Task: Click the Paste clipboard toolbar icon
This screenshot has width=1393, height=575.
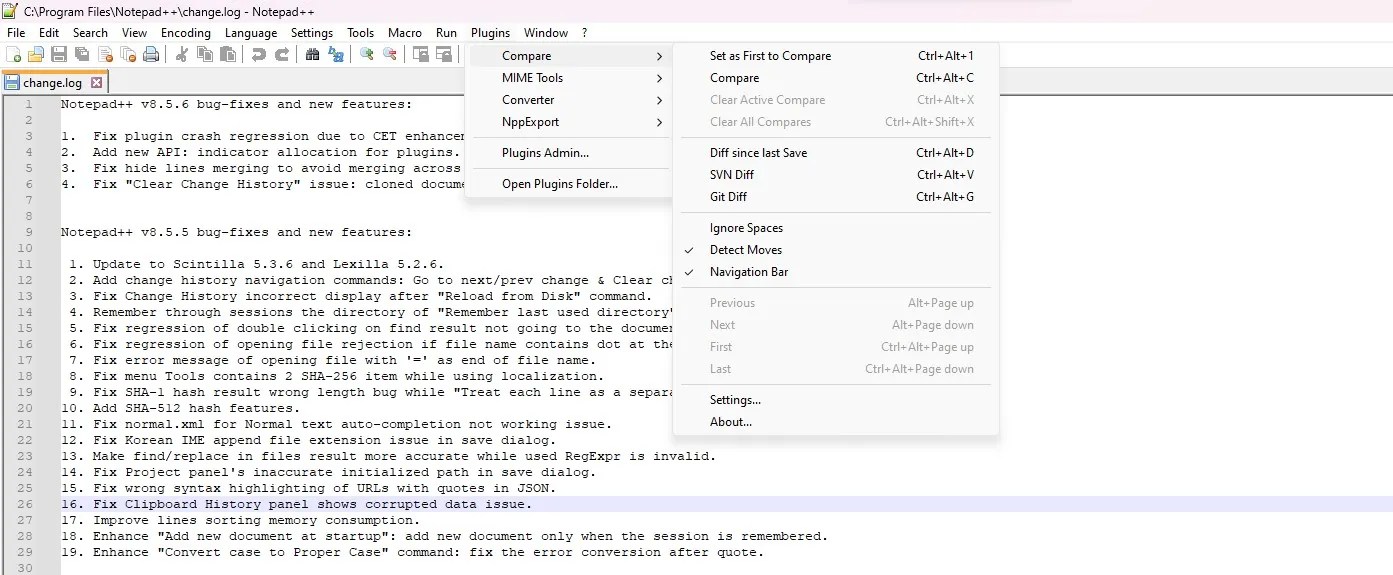Action: click(228, 54)
